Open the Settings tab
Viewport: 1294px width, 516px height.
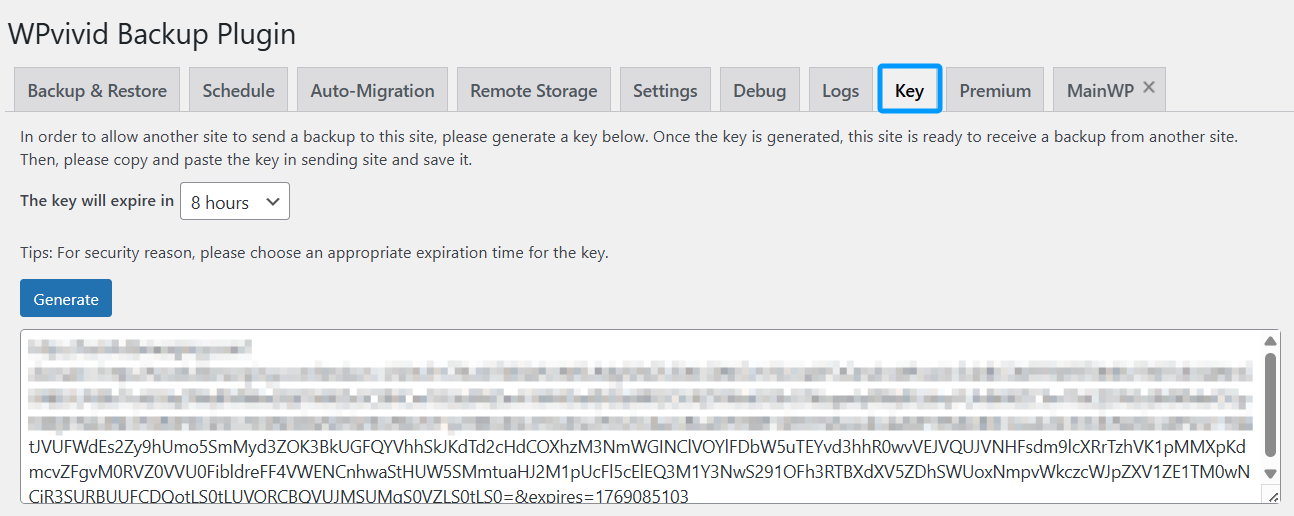click(665, 91)
